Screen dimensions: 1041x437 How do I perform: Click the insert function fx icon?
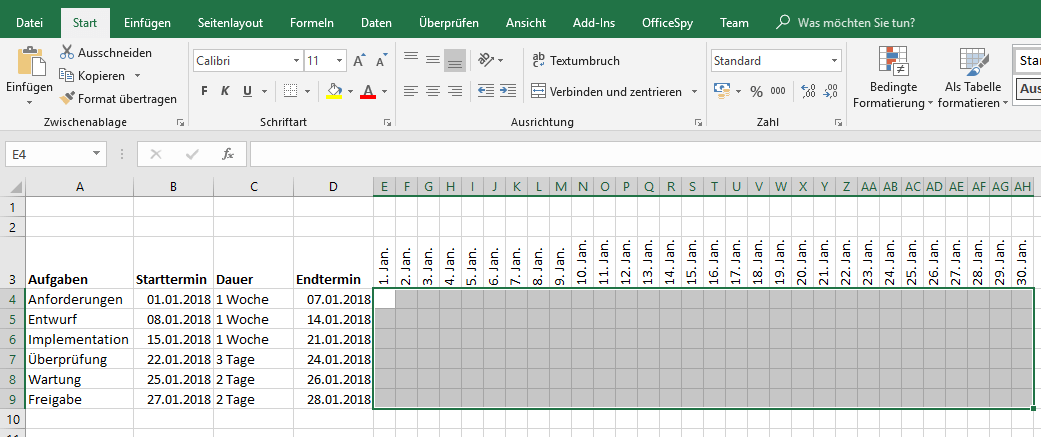tap(228, 154)
